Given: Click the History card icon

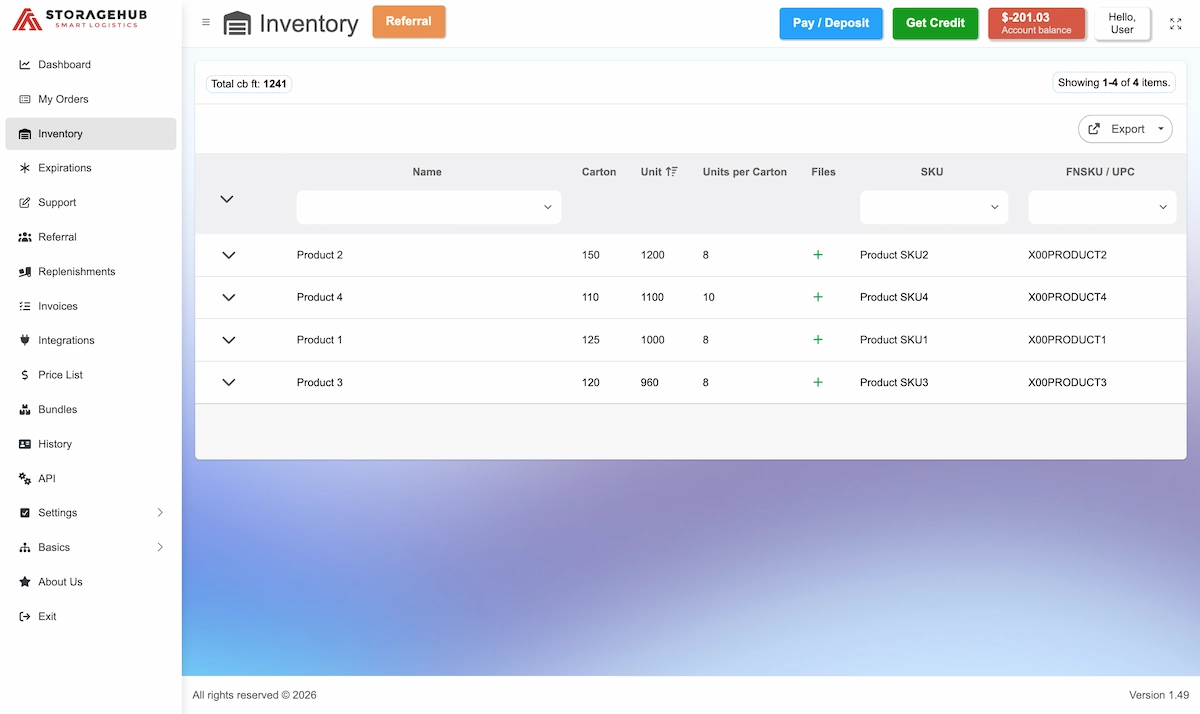Looking at the screenshot, I should point(25,444).
